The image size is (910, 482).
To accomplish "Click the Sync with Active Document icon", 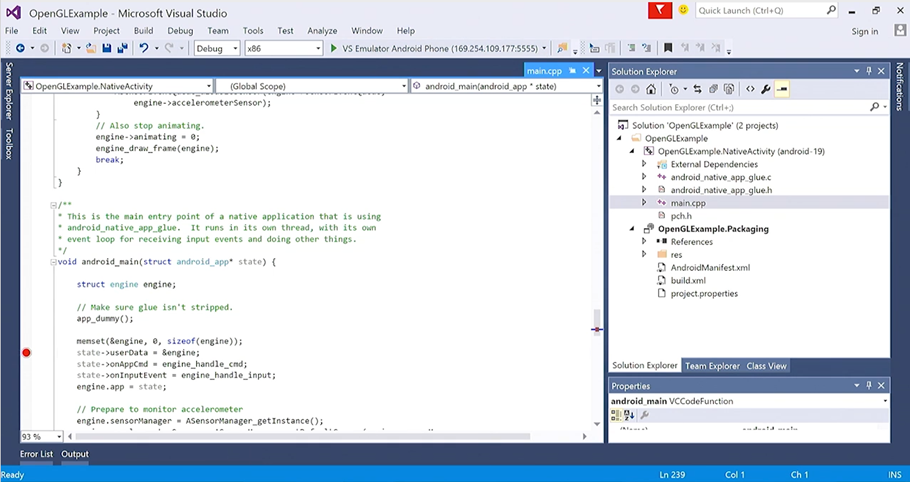I will 697,89.
